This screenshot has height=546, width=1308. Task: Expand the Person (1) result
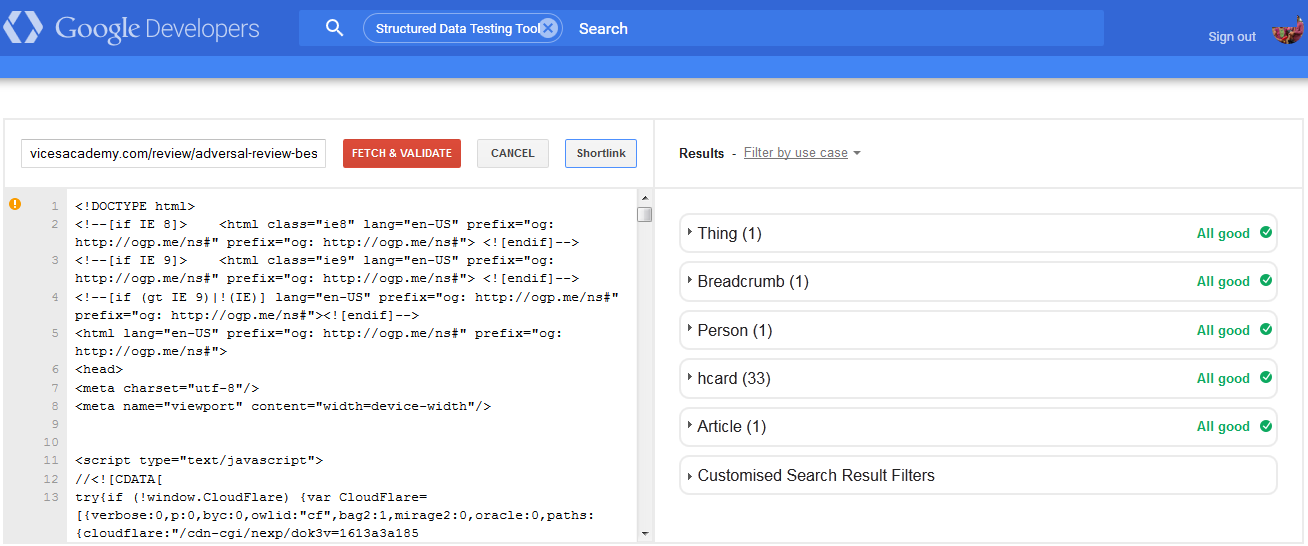(978, 330)
